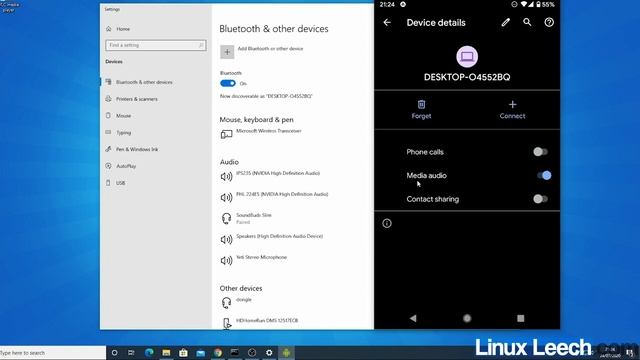Click the Find a setting search box
The width and height of the screenshot is (640, 360).
(x=156, y=45)
